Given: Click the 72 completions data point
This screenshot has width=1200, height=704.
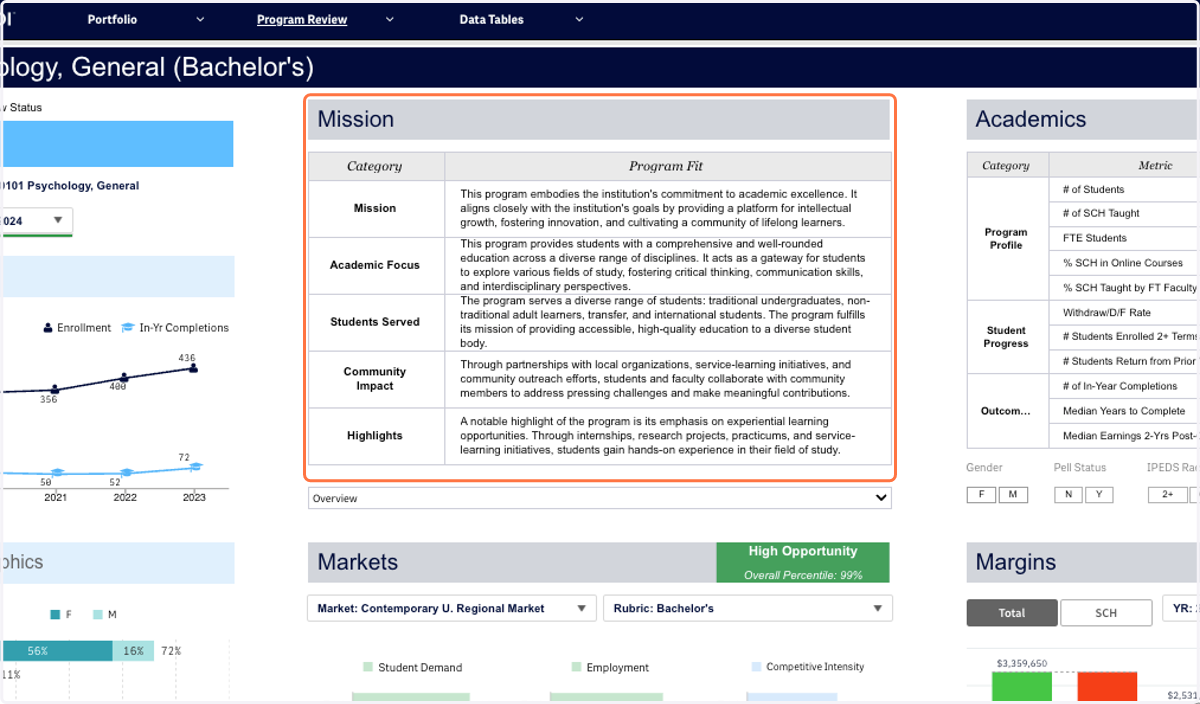Looking at the screenshot, I should (197, 466).
